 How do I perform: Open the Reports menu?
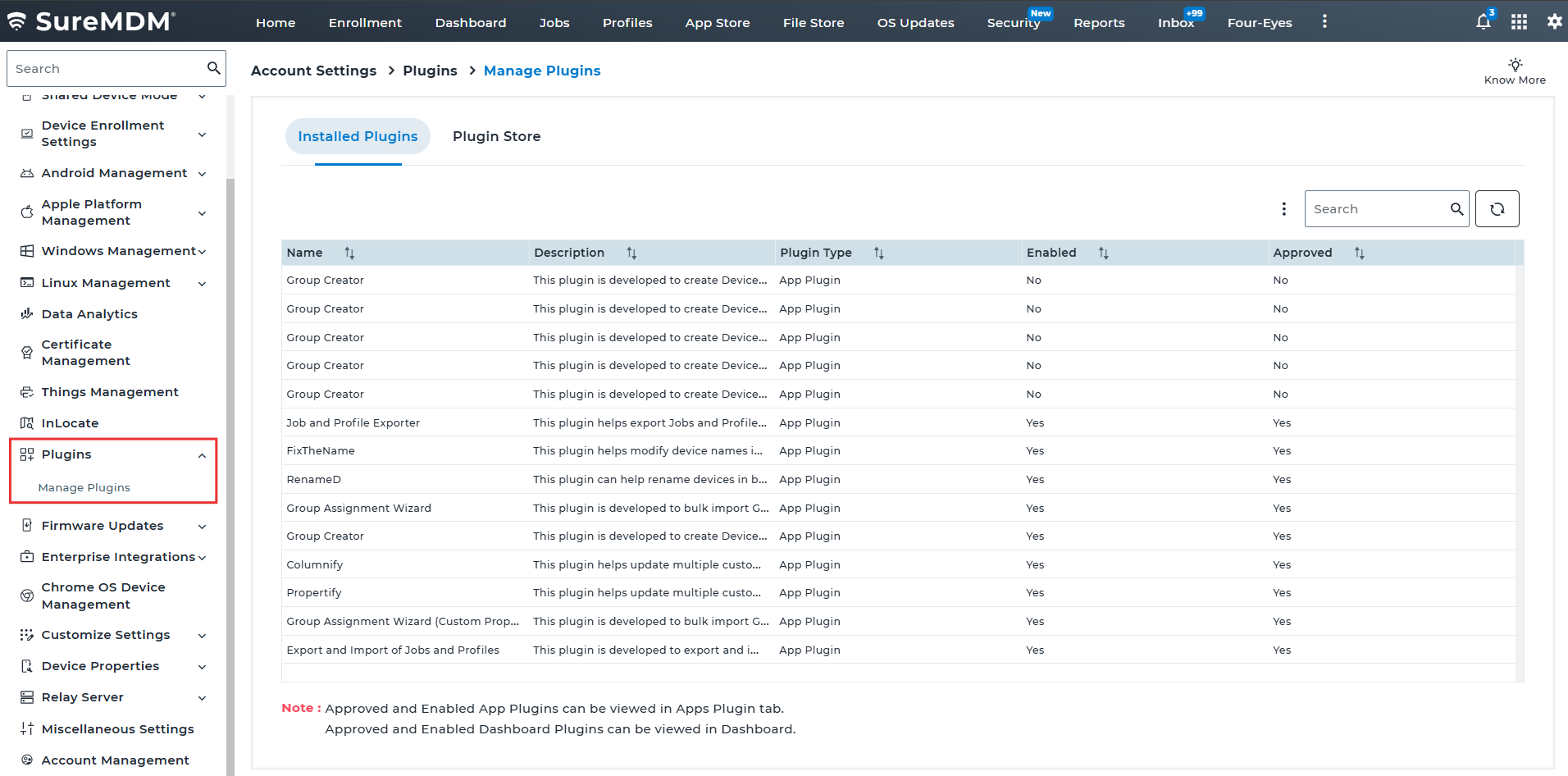1099,23
